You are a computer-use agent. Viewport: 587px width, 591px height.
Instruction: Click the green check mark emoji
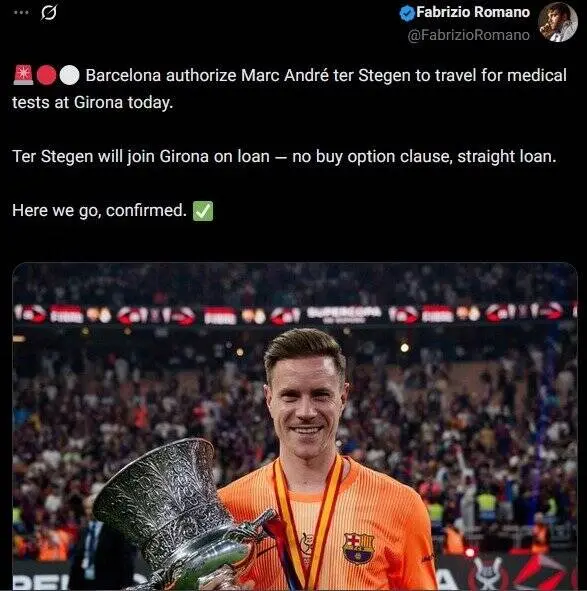click(x=203, y=211)
